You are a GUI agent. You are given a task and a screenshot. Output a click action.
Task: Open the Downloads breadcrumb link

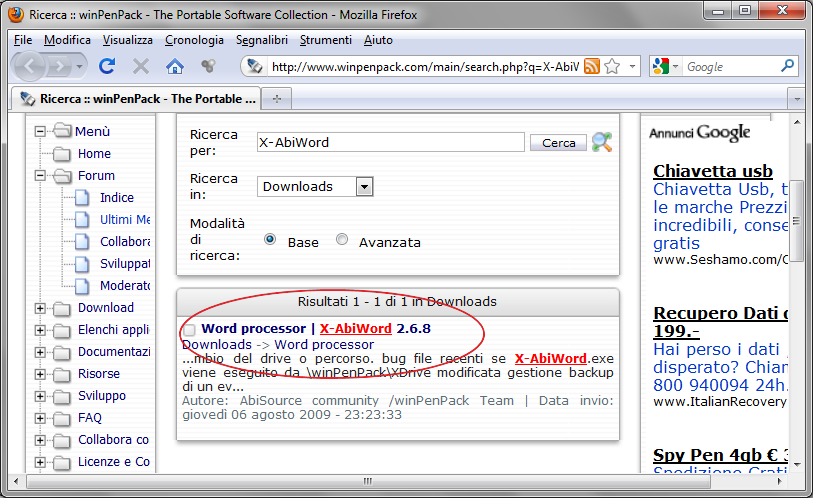pyautogui.click(x=217, y=344)
